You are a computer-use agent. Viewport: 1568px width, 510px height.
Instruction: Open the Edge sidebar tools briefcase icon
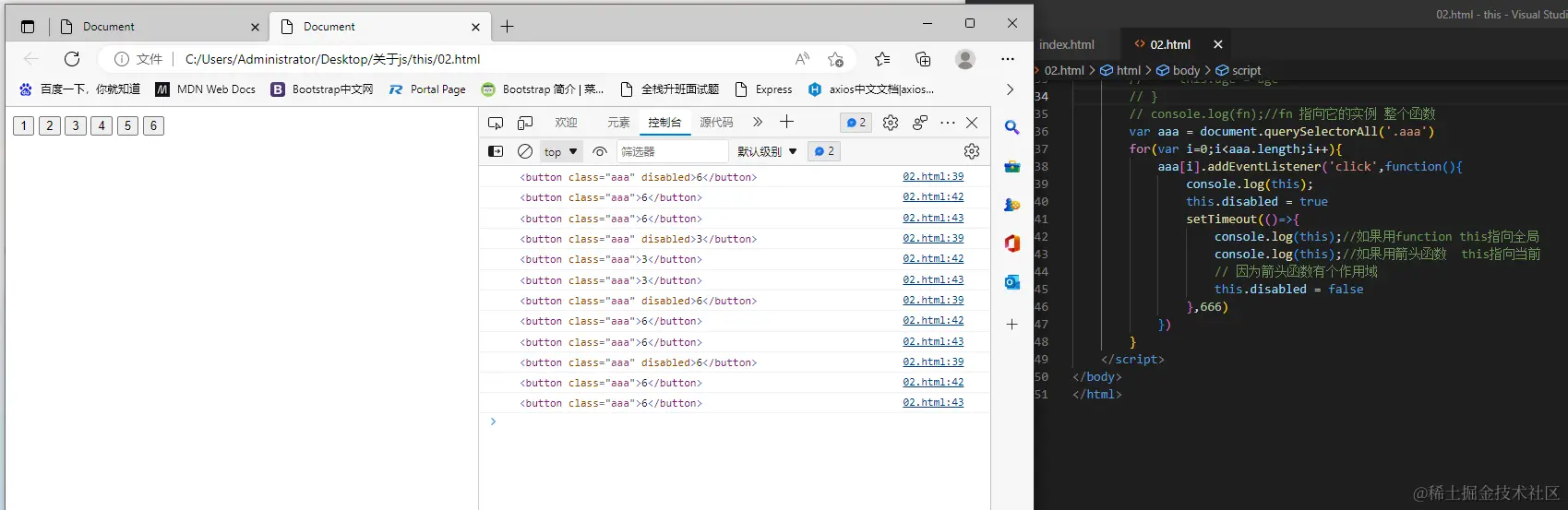1012,167
